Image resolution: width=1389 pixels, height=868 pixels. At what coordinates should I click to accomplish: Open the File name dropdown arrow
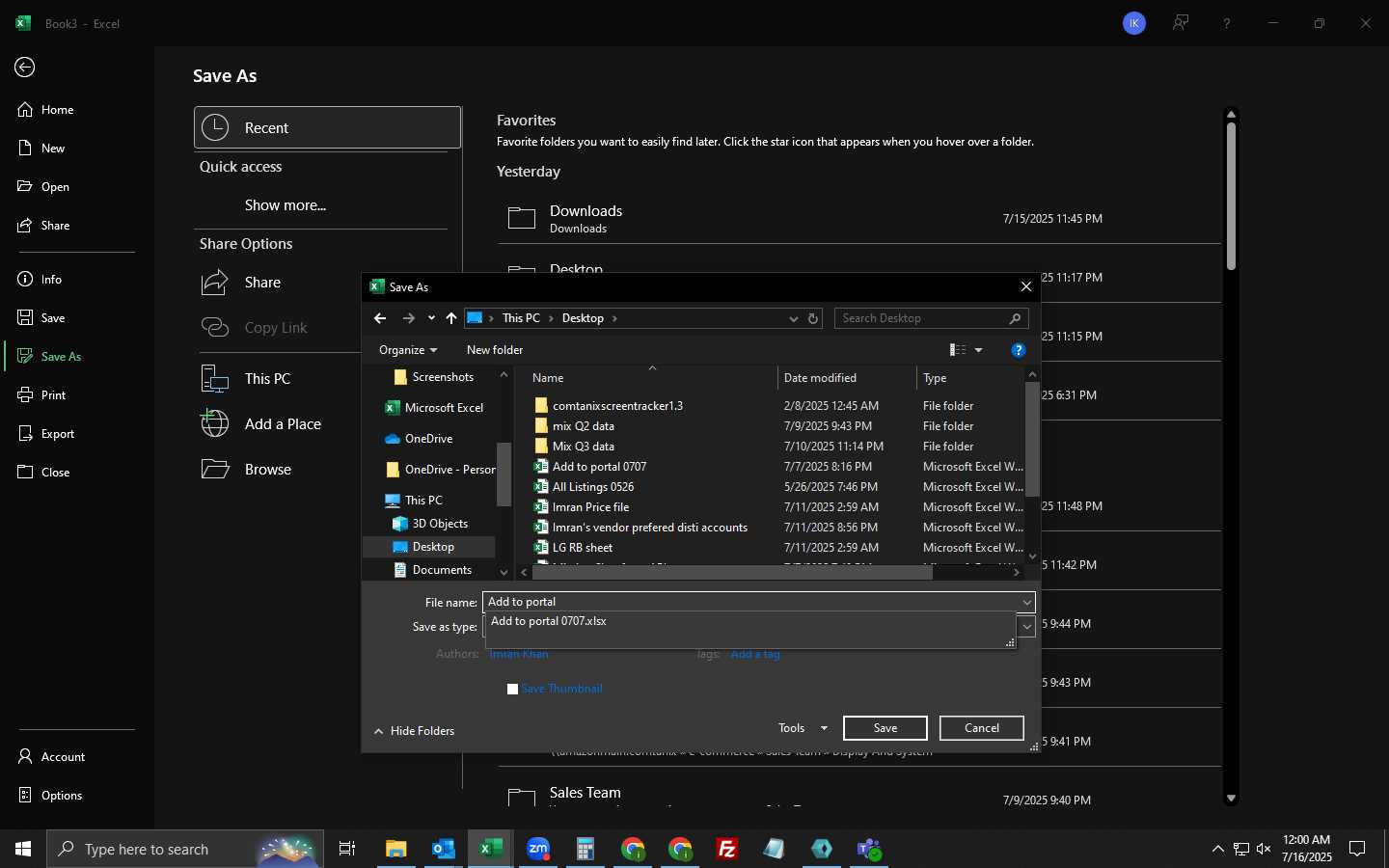(x=1027, y=602)
